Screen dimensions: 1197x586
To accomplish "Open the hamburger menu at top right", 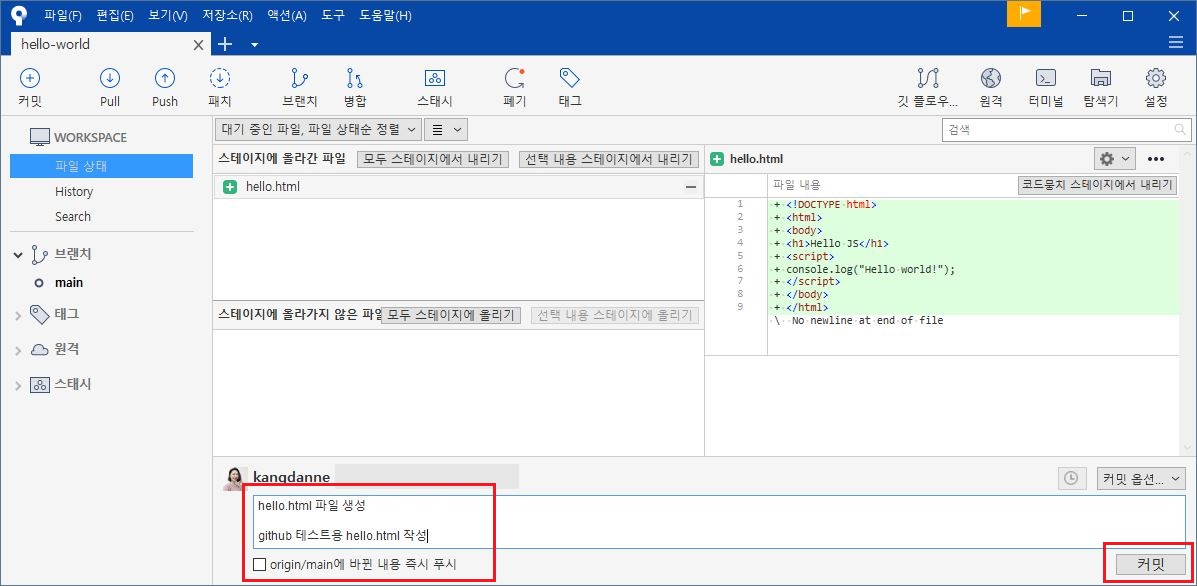I will pyautogui.click(x=1176, y=43).
